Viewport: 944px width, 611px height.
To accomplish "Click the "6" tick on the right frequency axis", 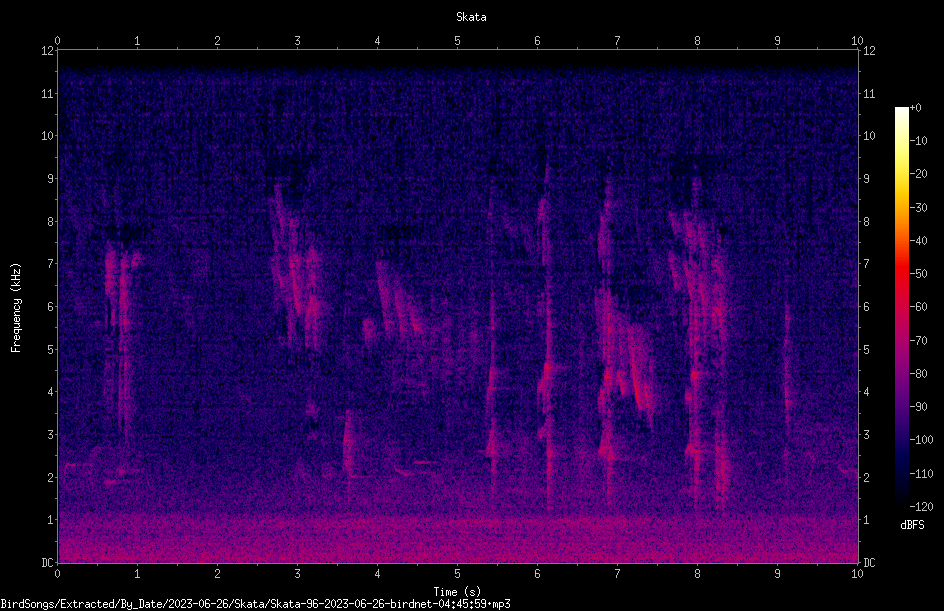I will (866, 306).
